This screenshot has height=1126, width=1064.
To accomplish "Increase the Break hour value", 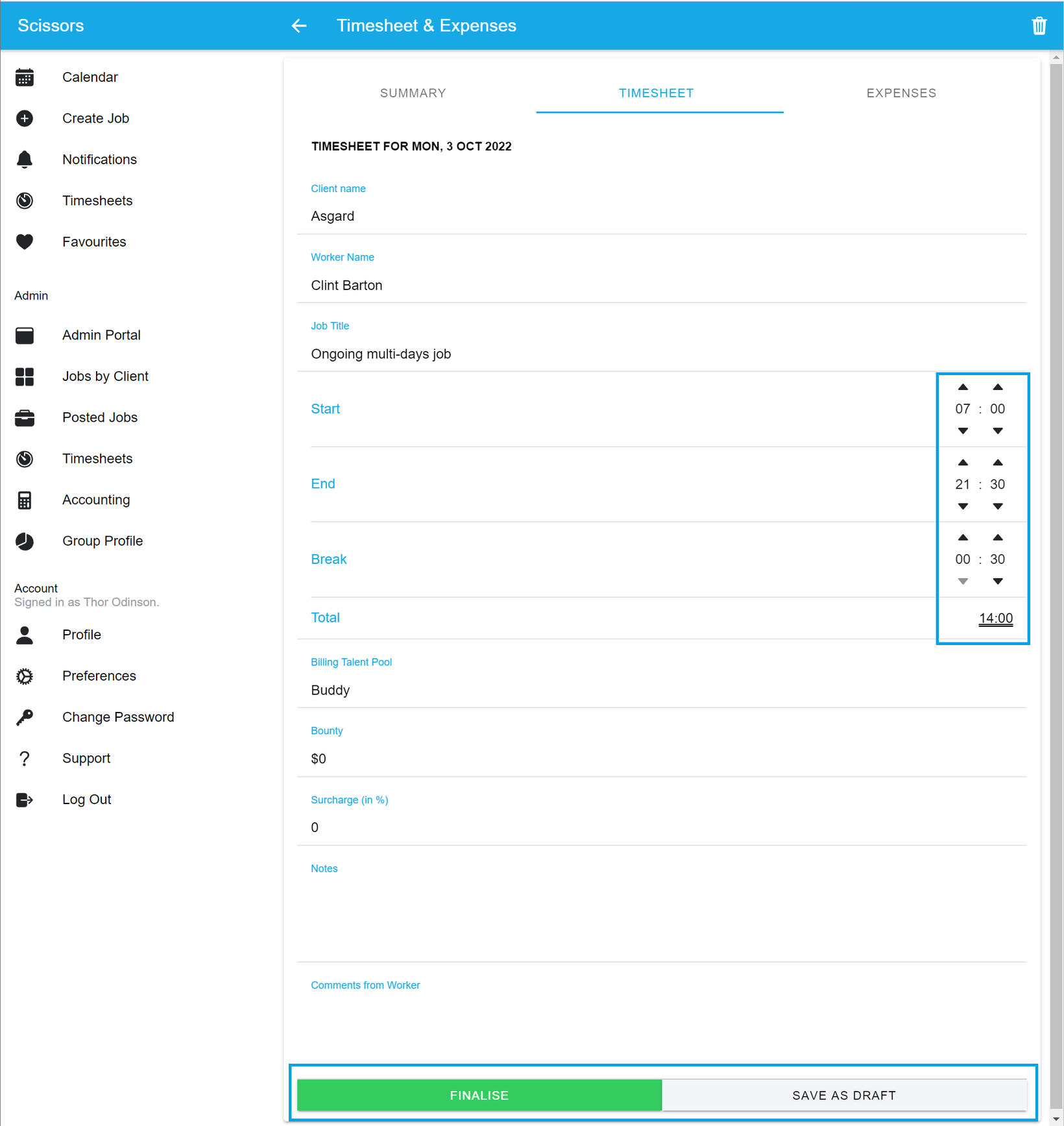I will [x=963, y=537].
